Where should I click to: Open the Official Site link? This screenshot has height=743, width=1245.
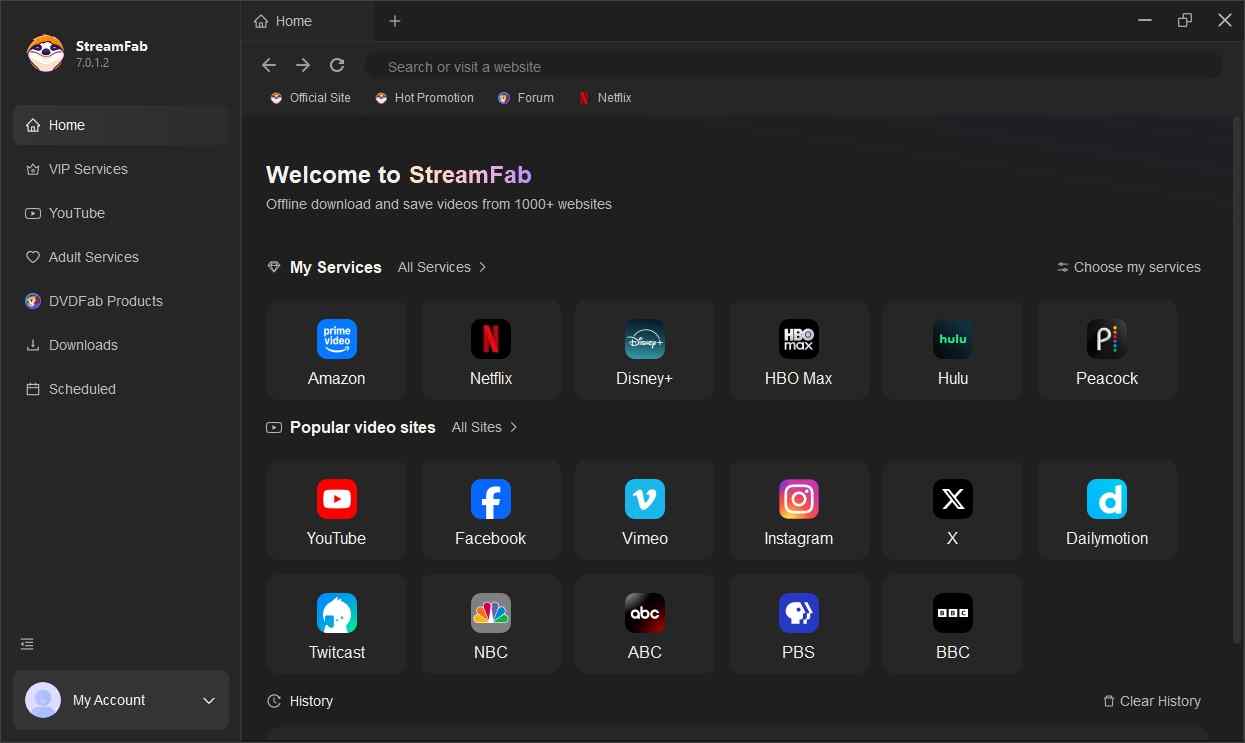tap(309, 97)
